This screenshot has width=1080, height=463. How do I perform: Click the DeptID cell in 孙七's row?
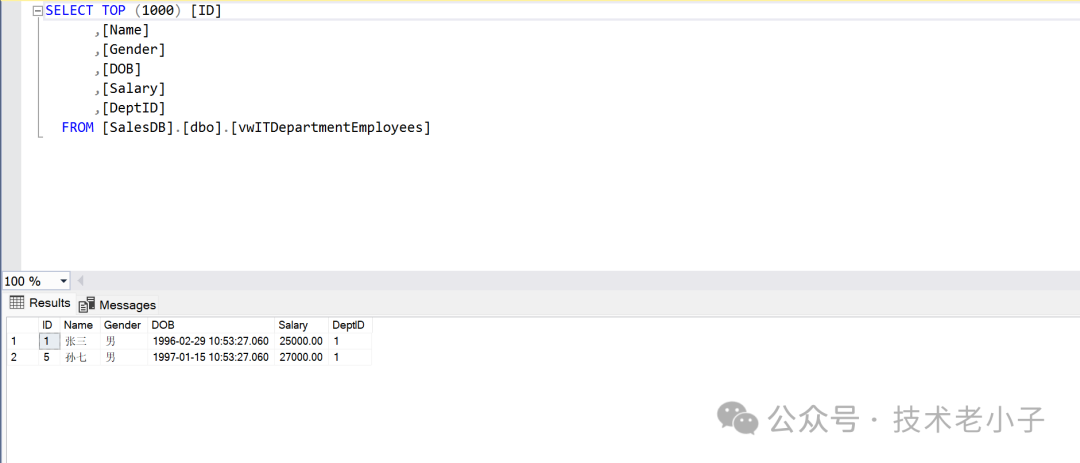(x=350, y=357)
